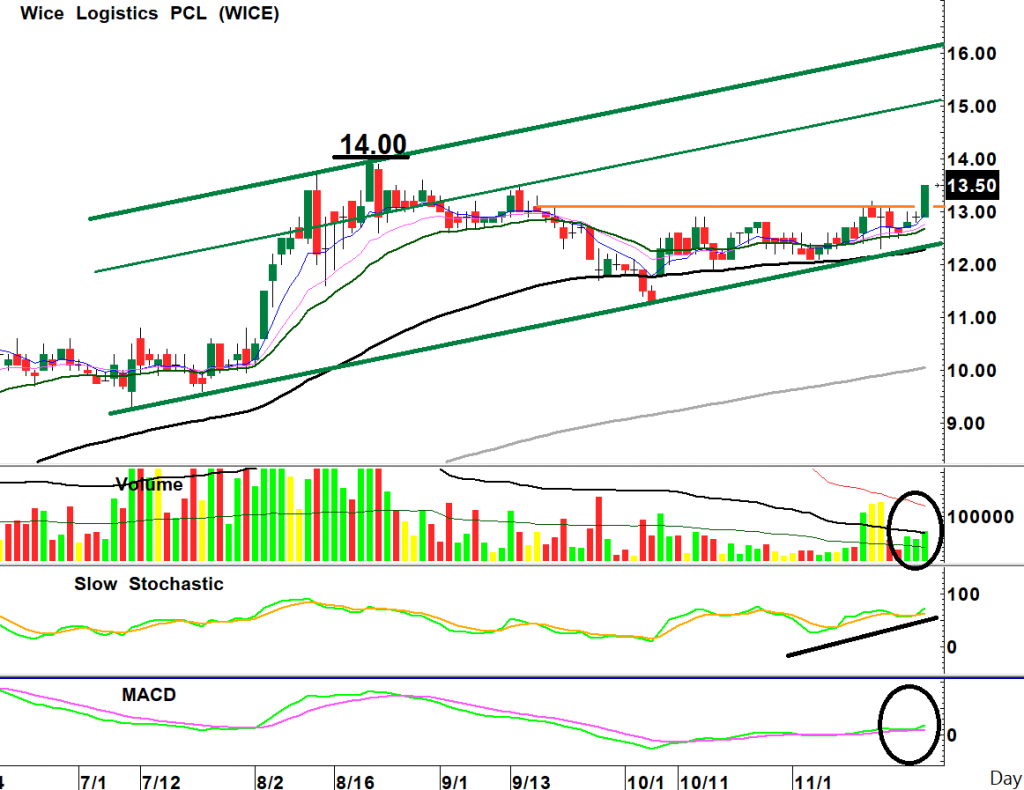Click the Slow Stochastic panel label
1024x790 pixels.
tap(149, 584)
